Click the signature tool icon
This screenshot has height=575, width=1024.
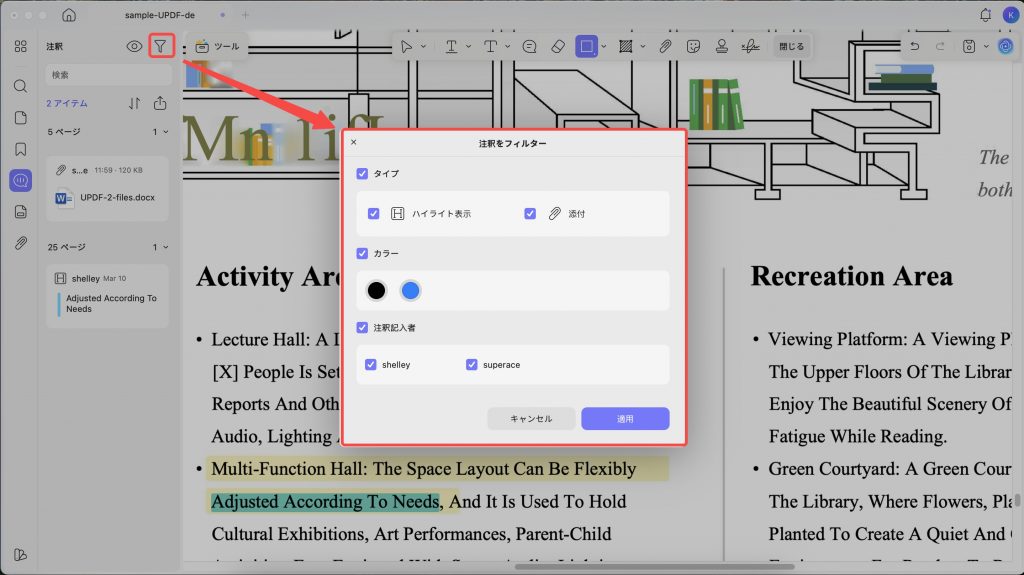(x=750, y=46)
